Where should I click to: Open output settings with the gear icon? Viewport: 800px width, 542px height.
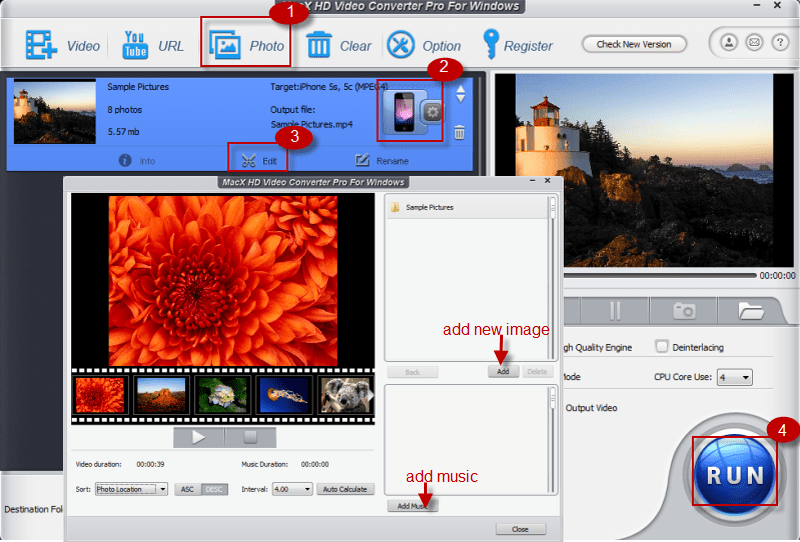(x=432, y=112)
